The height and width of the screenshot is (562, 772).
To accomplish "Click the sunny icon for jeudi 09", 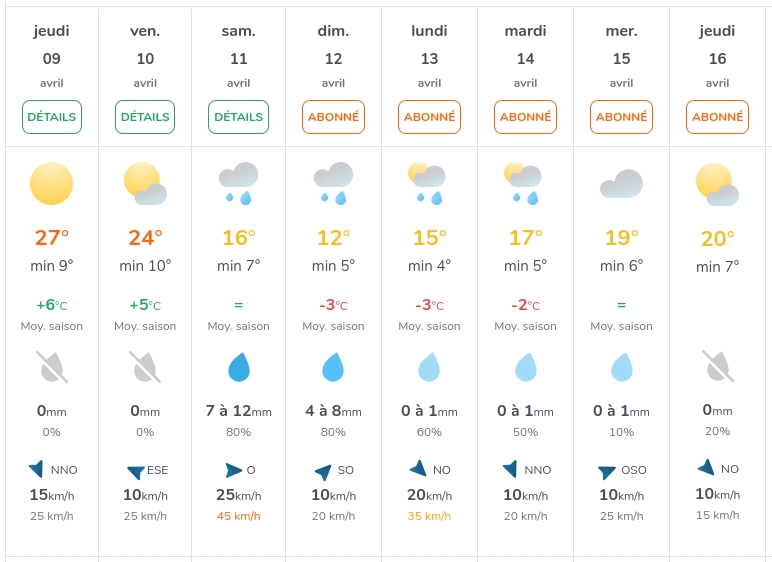I will tap(52, 183).
